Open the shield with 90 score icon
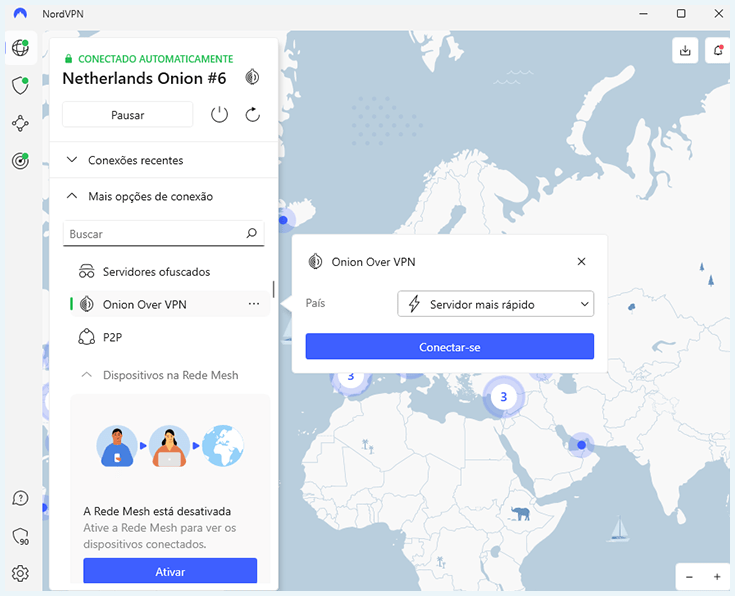This screenshot has width=735, height=596. pyautogui.click(x=20, y=536)
